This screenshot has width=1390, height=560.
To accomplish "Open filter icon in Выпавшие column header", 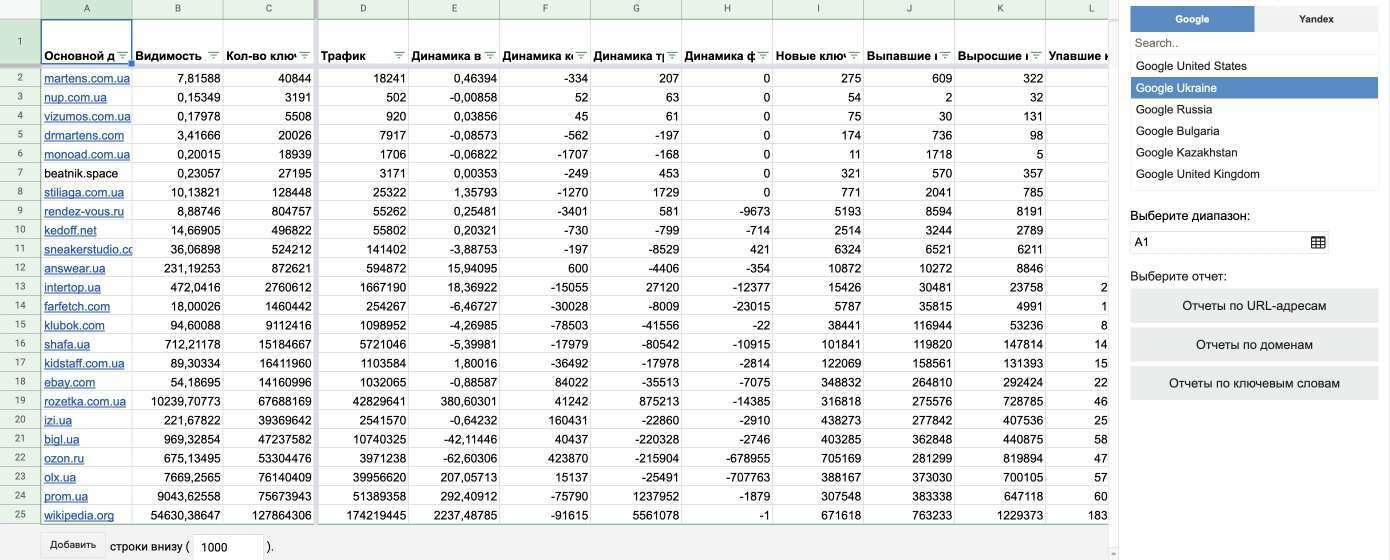I will [945, 56].
